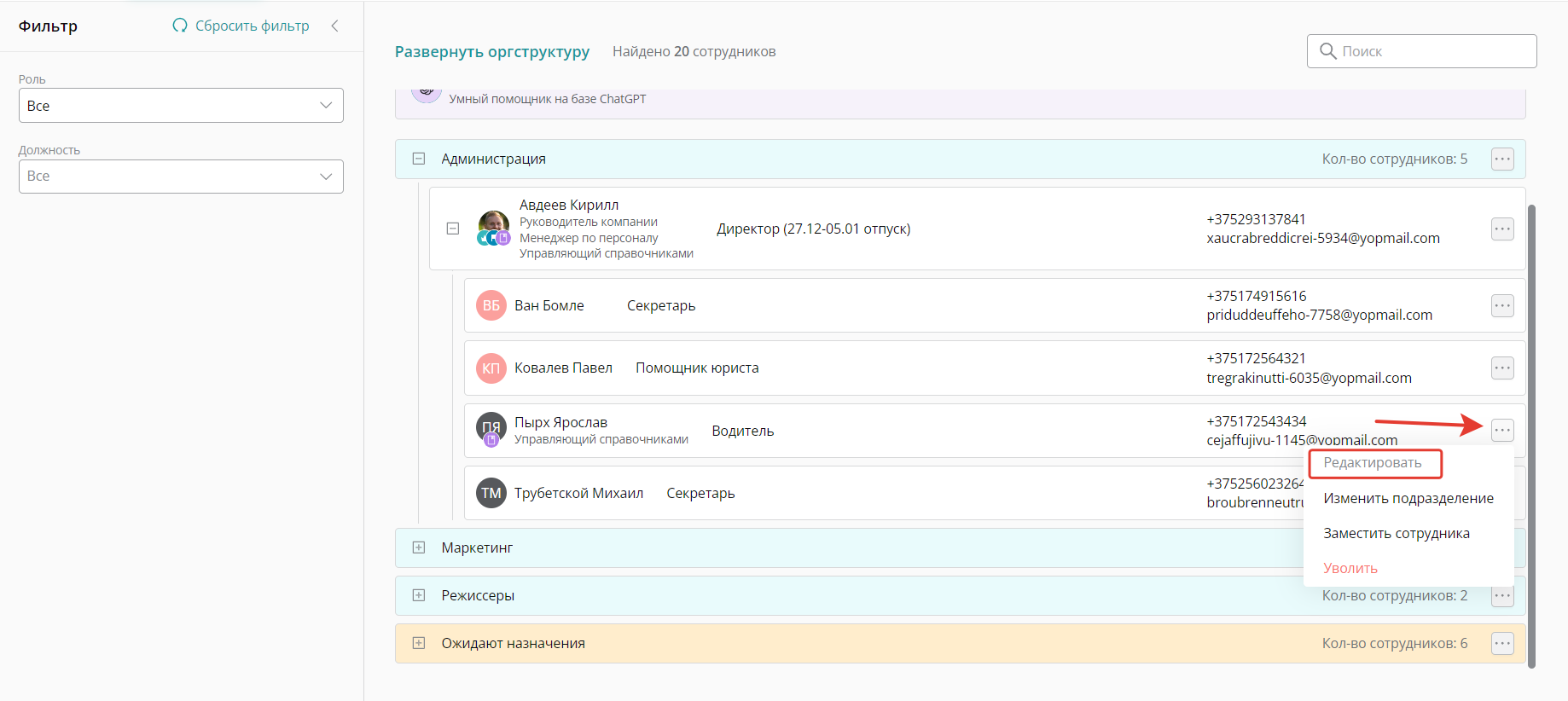Open the Роль dropdown set to Все
The height and width of the screenshot is (701, 1568).
pyautogui.click(x=181, y=106)
